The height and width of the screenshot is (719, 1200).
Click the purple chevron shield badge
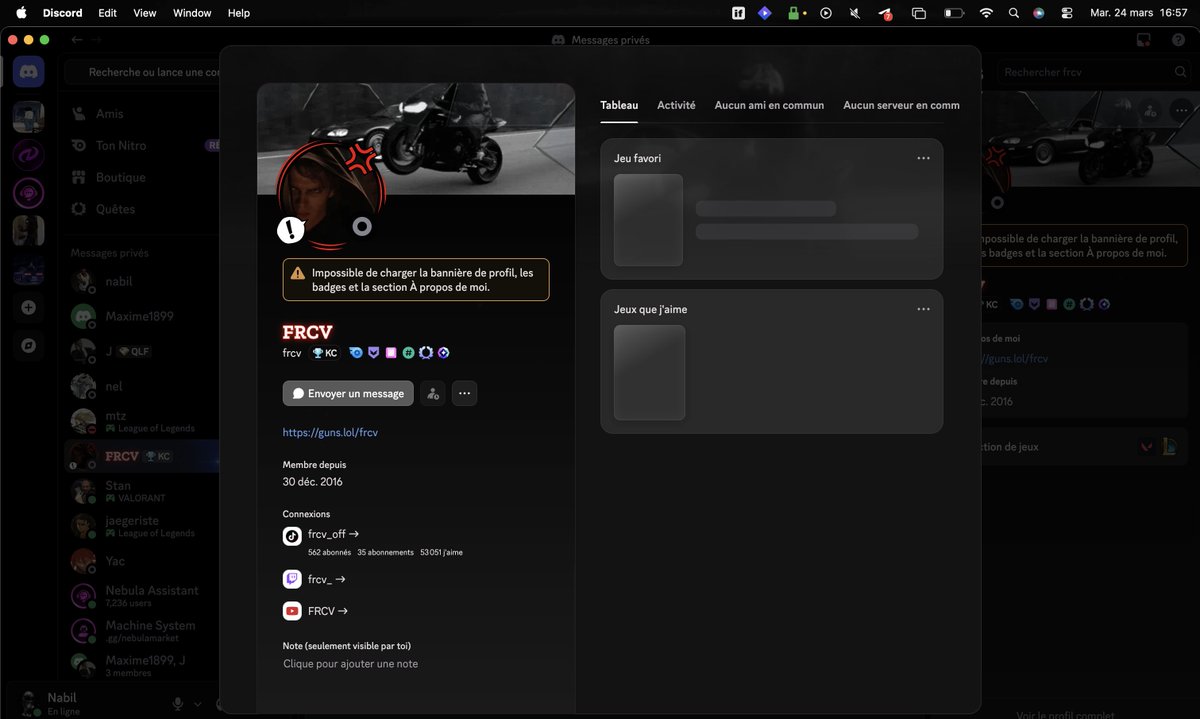click(374, 353)
